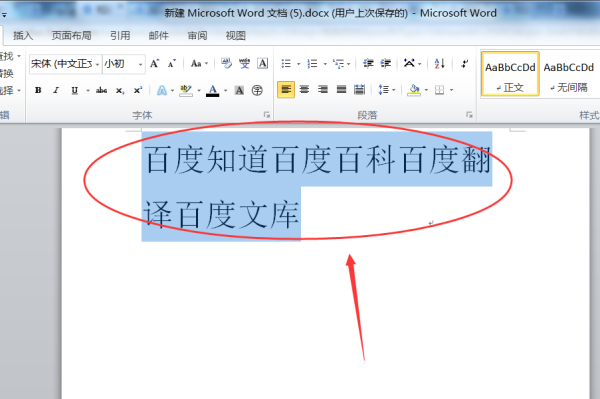Toggle Underline formatting
This screenshot has height=399, width=600.
[75, 90]
